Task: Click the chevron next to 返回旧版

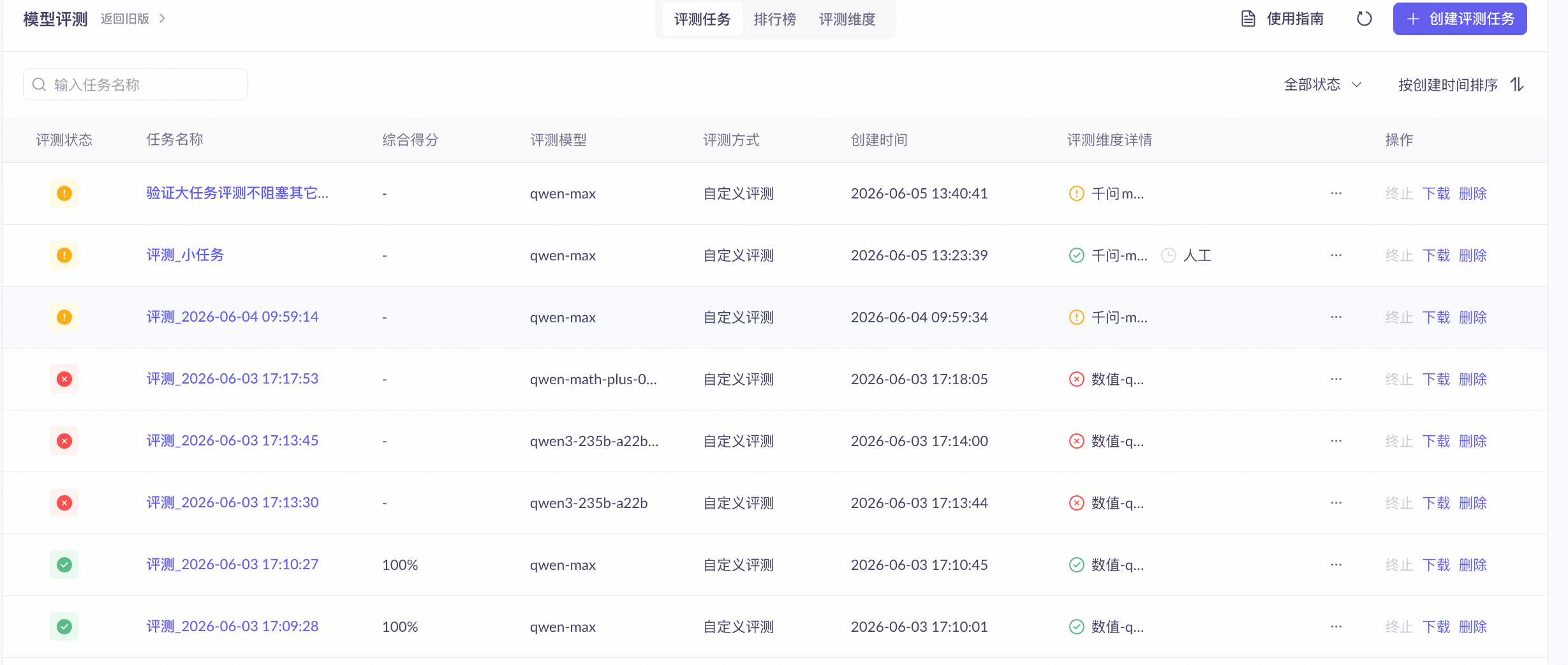Action: (x=162, y=19)
